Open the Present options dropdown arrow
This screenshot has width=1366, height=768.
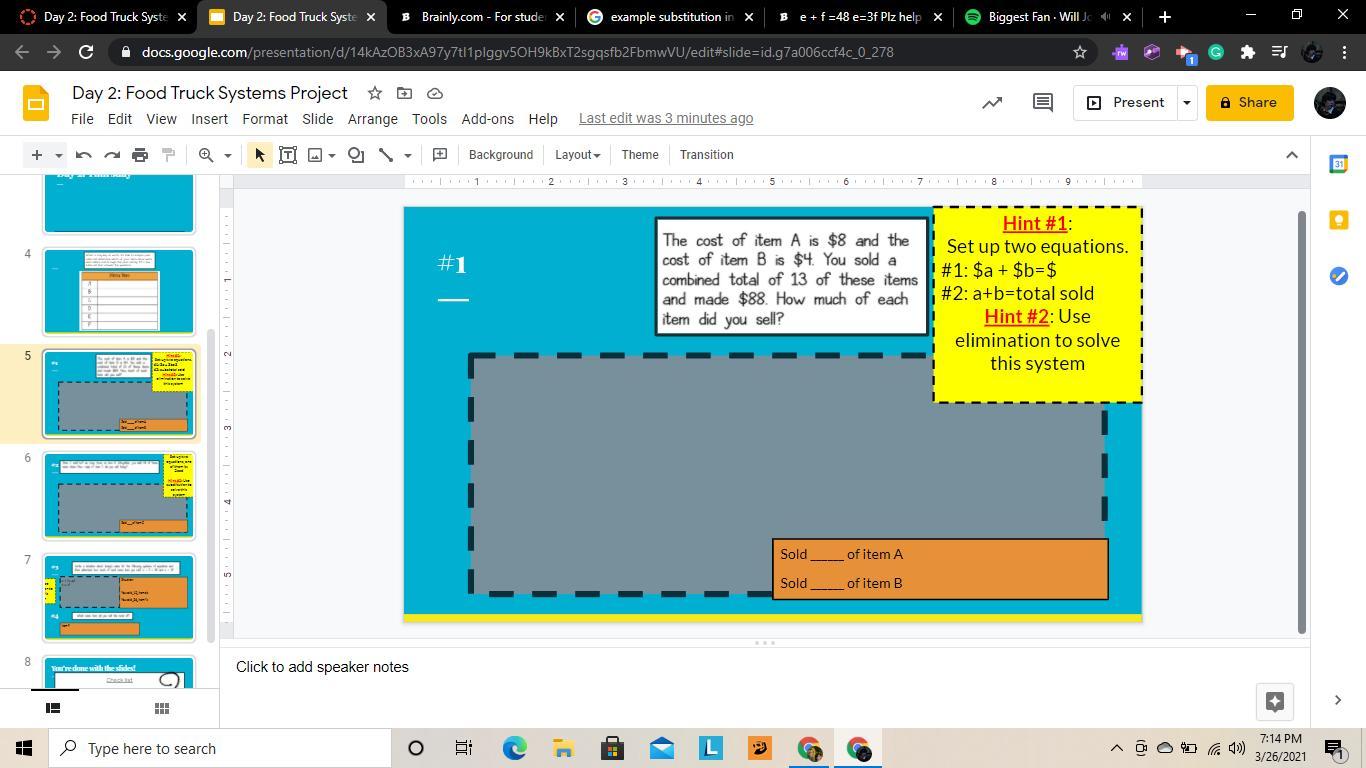click(x=1186, y=102)
